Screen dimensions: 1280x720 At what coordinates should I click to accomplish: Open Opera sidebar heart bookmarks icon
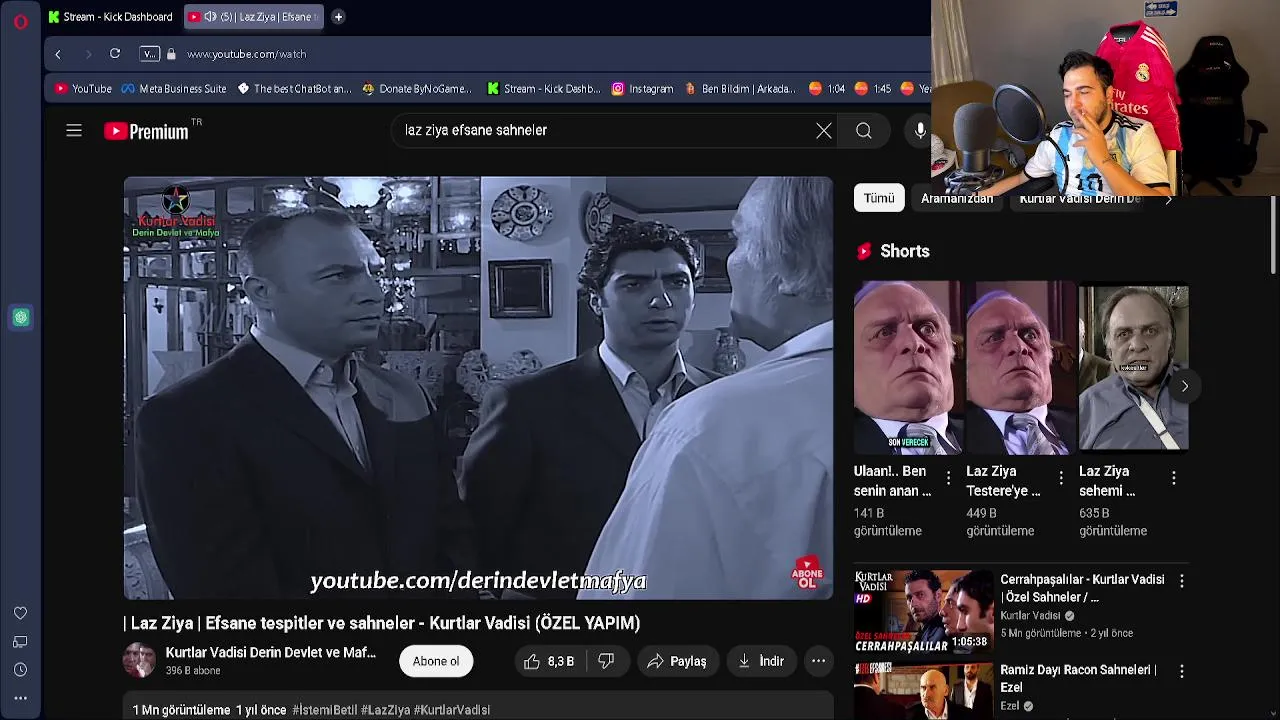point(20,613)
